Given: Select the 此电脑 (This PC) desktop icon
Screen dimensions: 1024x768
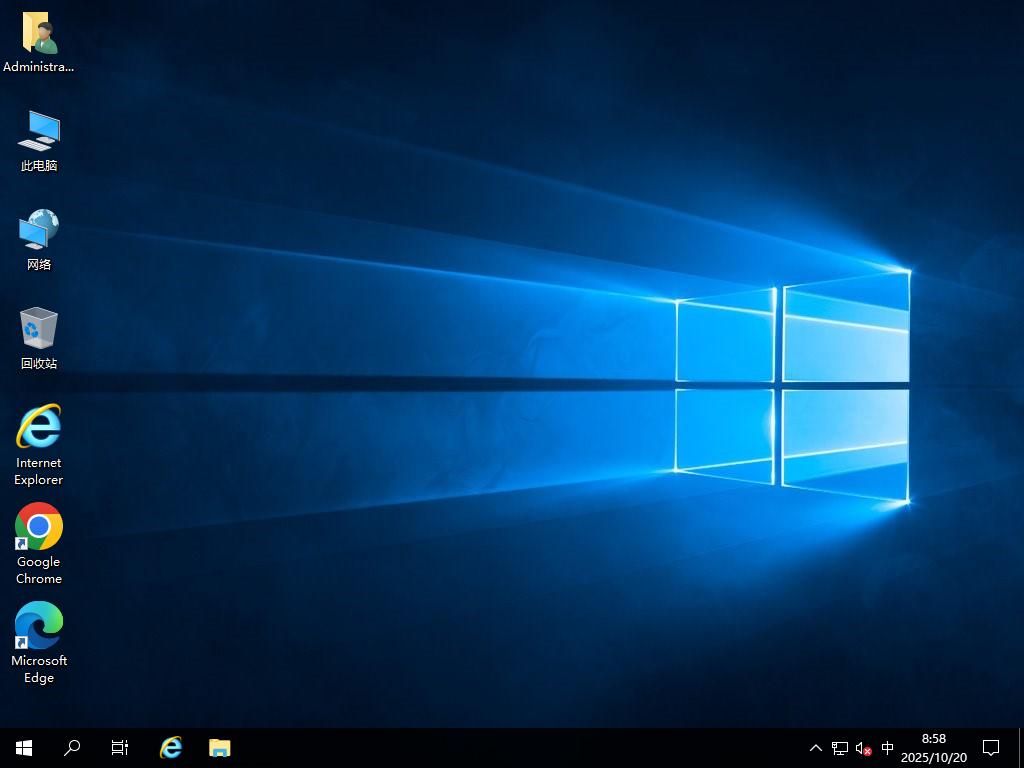Looking at the screenshot, I should 39,133.
